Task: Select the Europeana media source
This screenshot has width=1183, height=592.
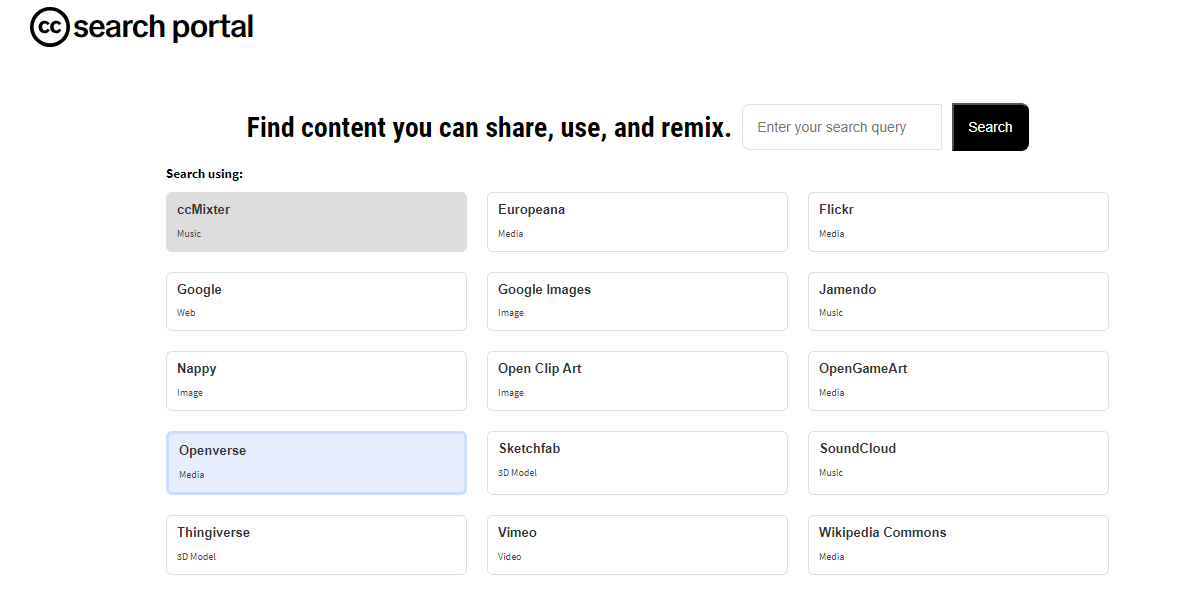Action: [637, 221]
